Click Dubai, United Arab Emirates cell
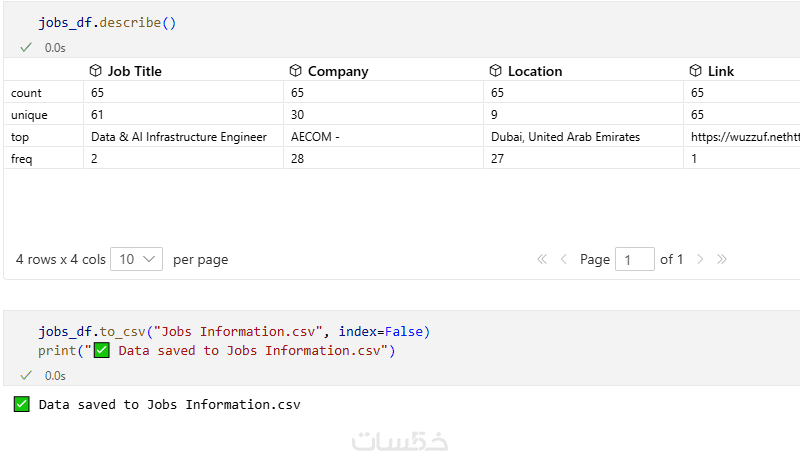The image size is (800, 460). (565, 137)
